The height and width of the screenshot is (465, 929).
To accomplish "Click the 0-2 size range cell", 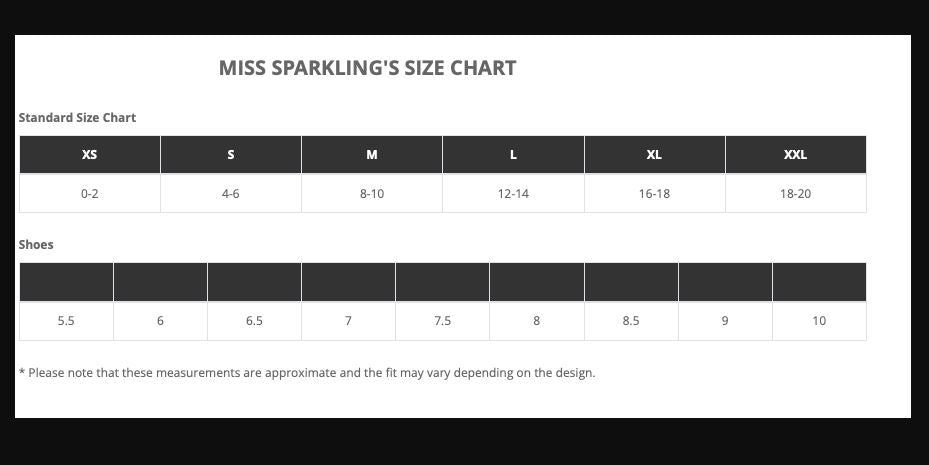I will point(89,193).
